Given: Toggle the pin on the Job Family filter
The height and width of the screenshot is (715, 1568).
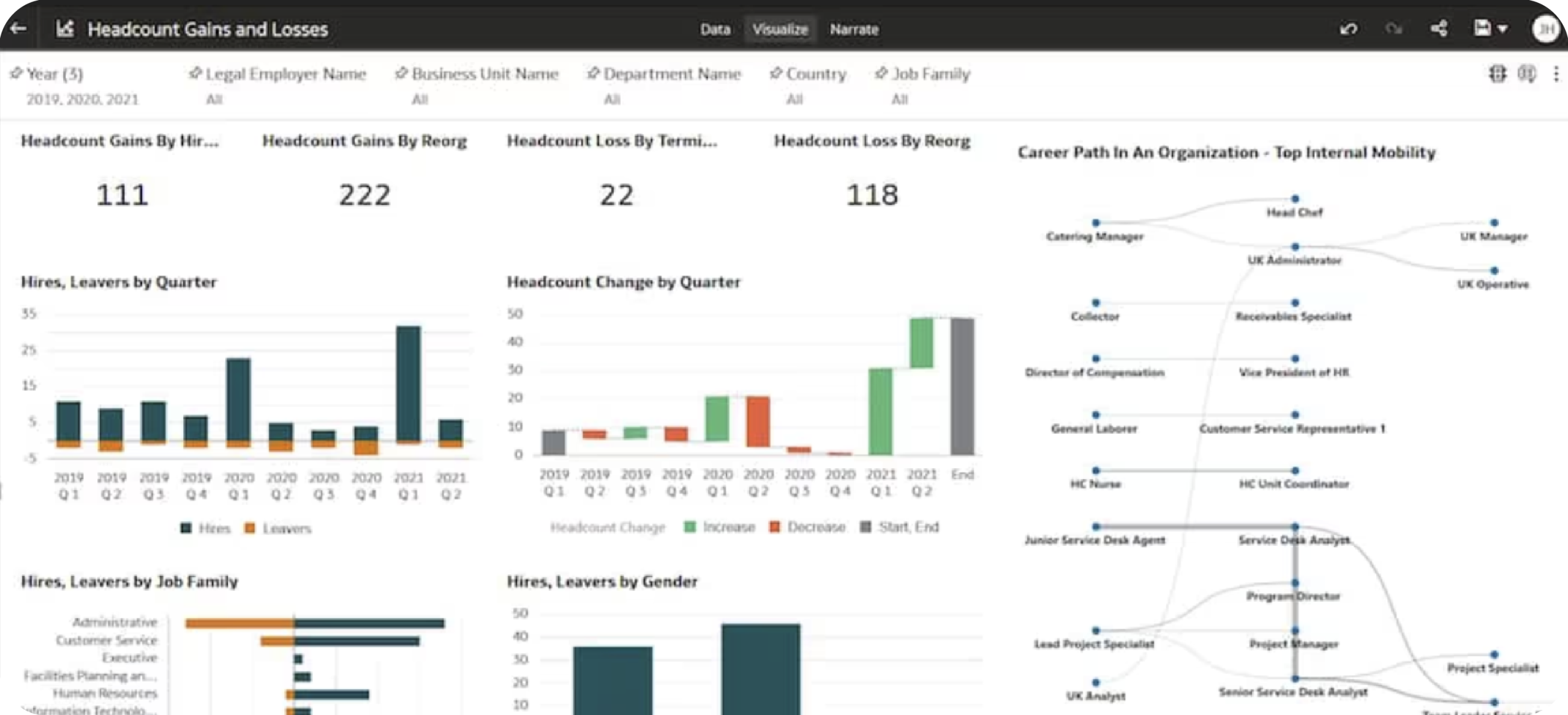Looking at the screenshot, I should tap(881, 72).
